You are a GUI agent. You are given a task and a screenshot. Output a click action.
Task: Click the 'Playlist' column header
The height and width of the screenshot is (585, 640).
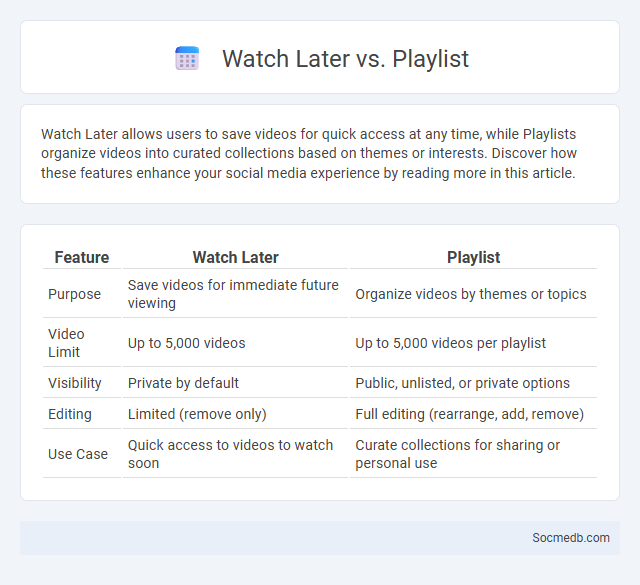pos(473,257)
